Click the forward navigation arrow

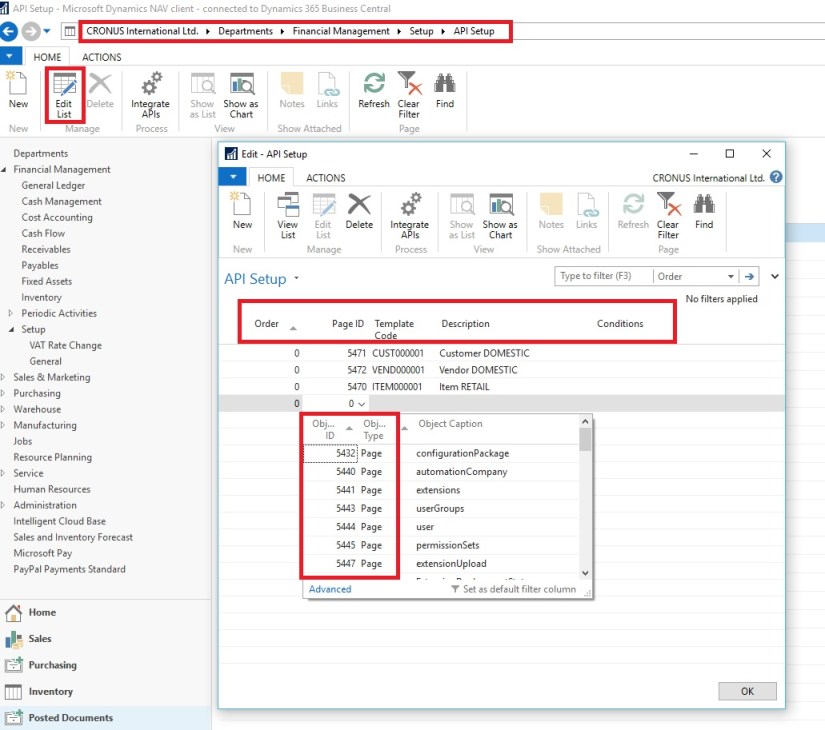[x=31, y=32]
